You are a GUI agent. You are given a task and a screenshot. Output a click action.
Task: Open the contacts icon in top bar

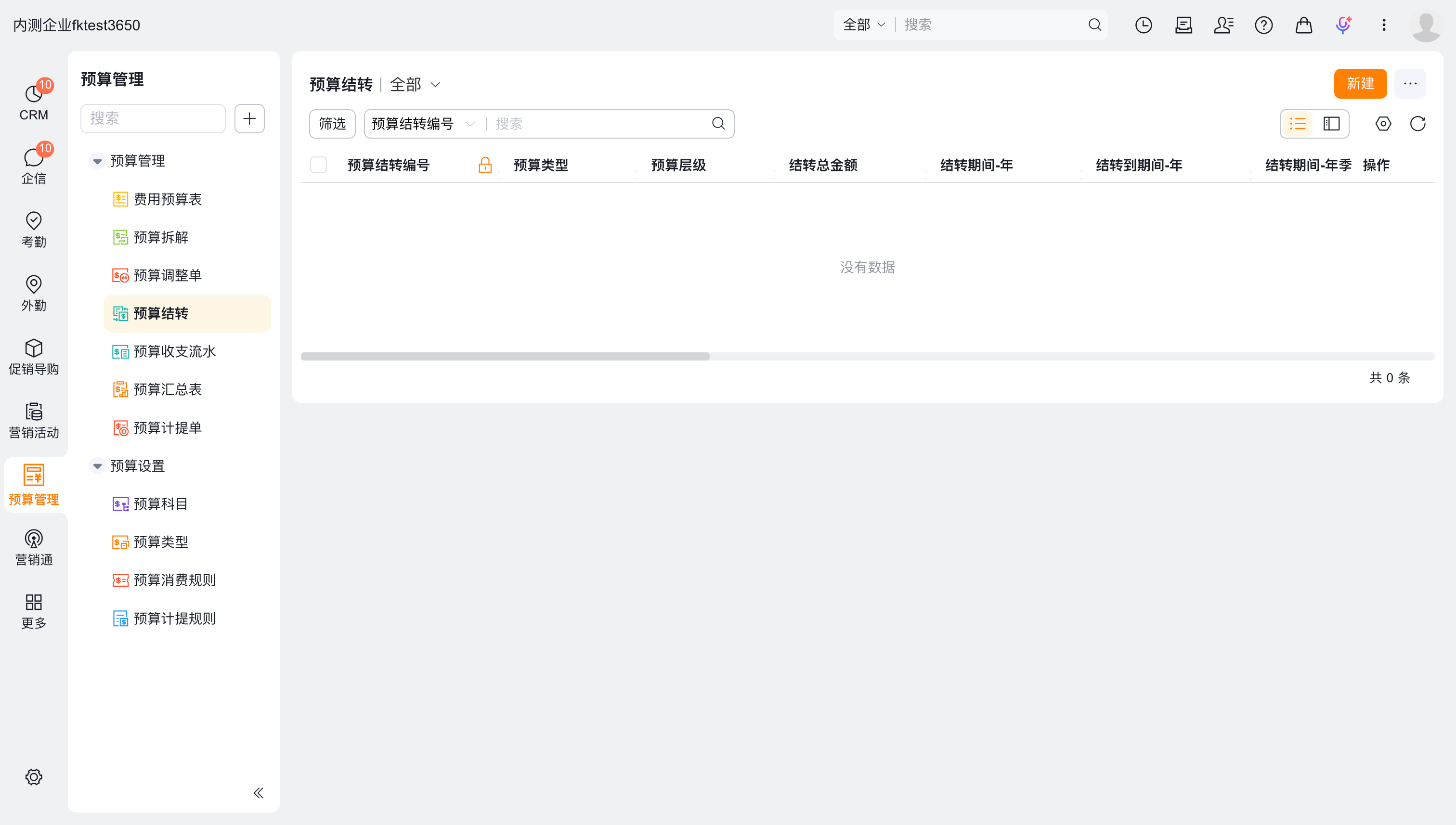coord(1223,25)
